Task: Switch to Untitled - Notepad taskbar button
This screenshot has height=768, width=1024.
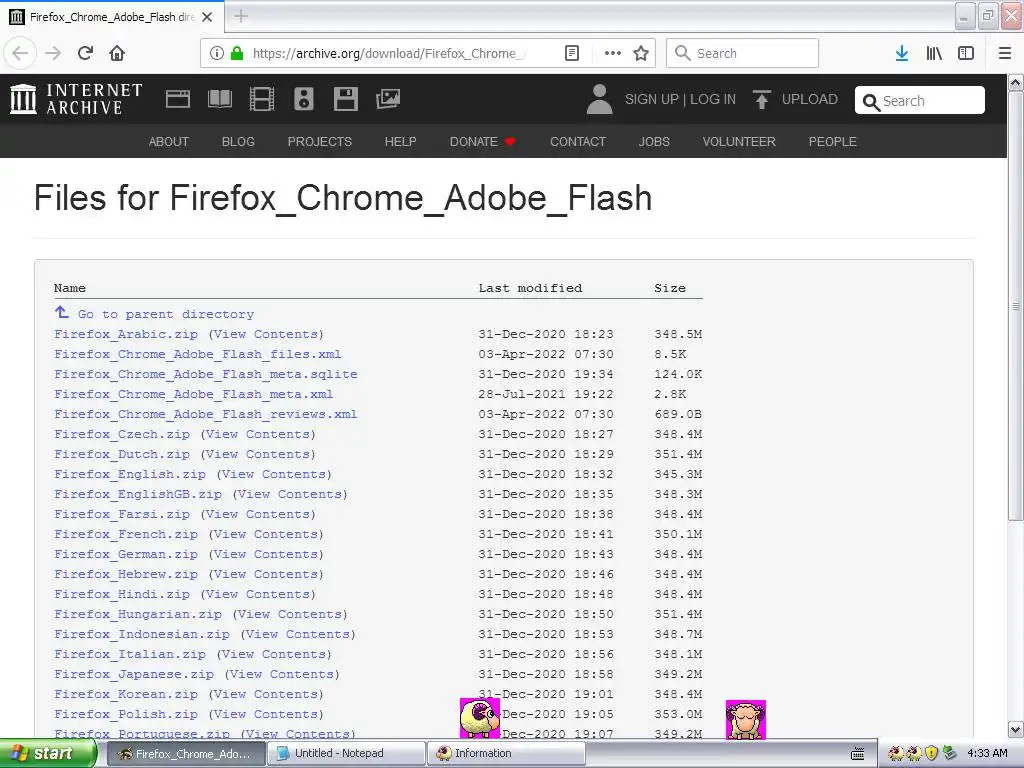Action: click(347, 754)
